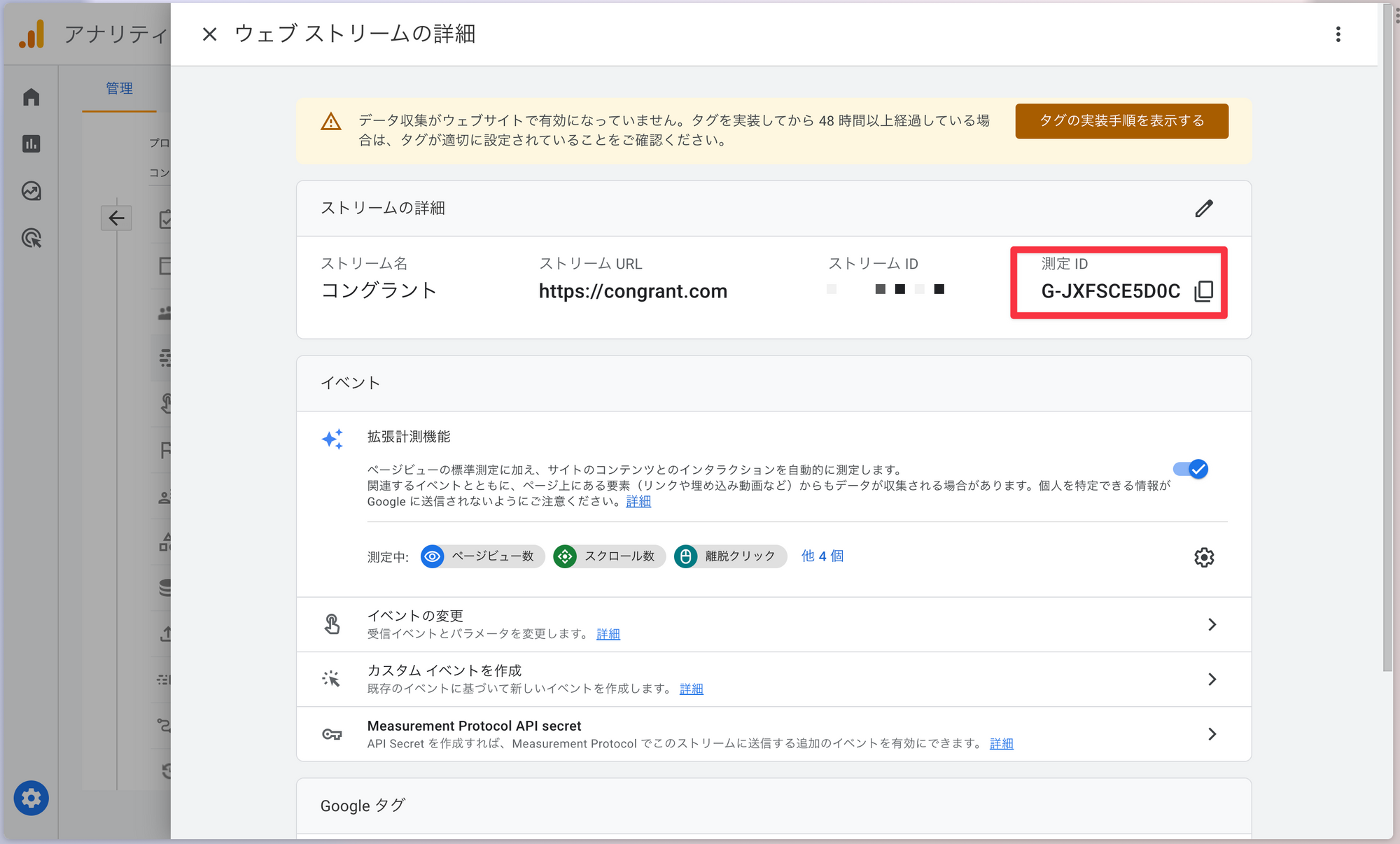Select the measurement ID G-JXFSCE5D0C

1110,291
